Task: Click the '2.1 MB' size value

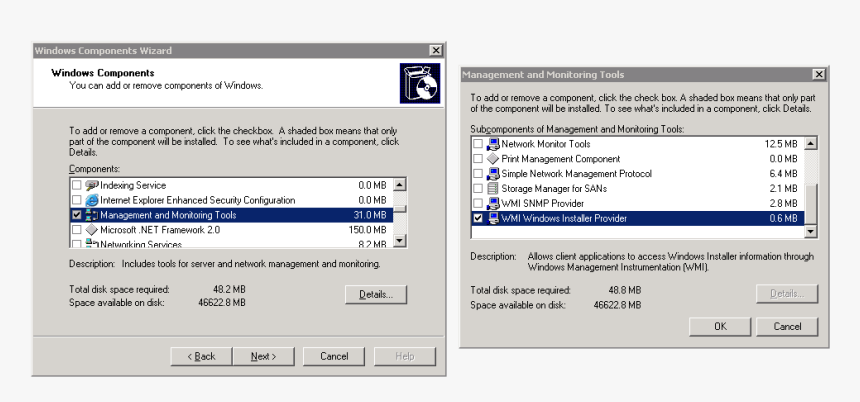Action: [783, 188]
